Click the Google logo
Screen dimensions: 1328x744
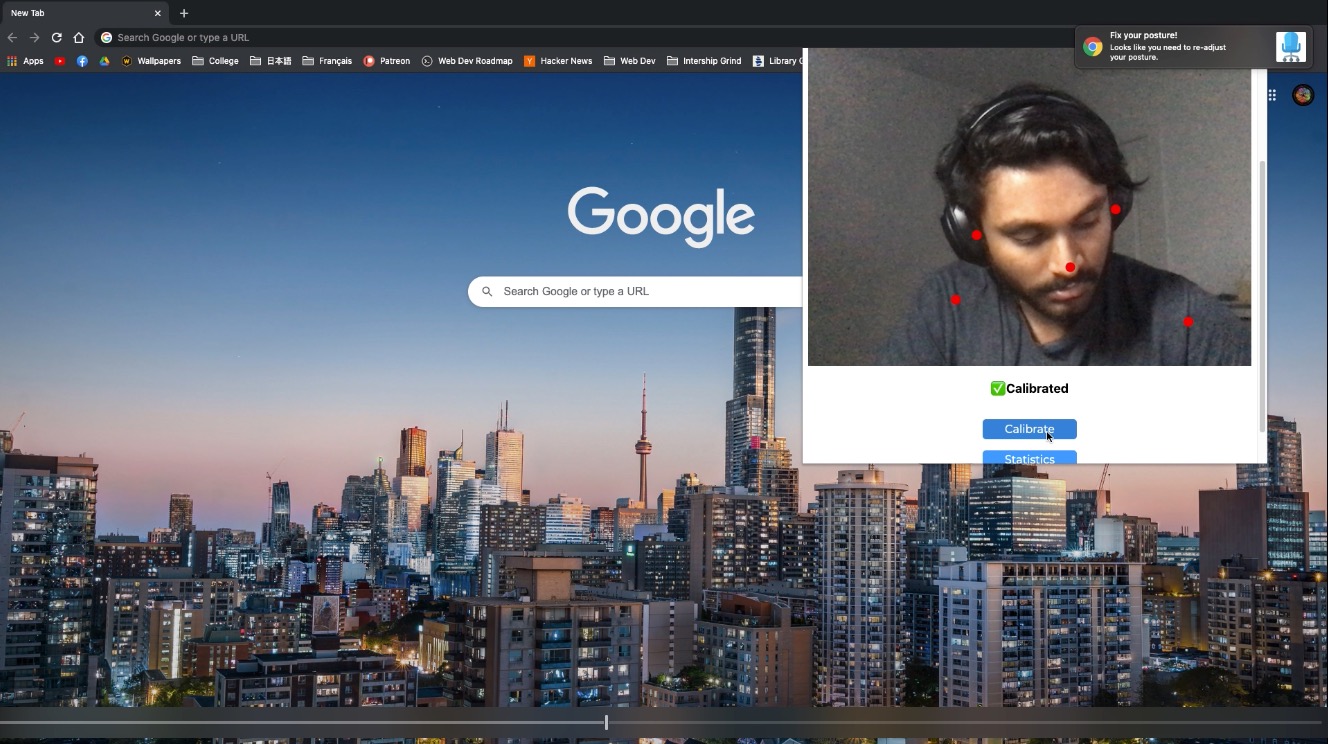click(x=661, y=216)
